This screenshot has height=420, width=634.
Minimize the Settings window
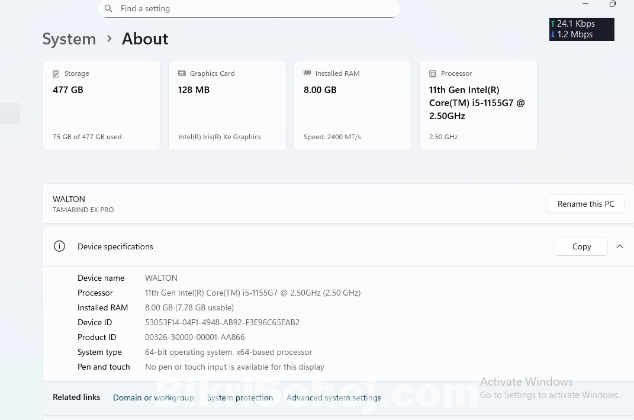585,4
